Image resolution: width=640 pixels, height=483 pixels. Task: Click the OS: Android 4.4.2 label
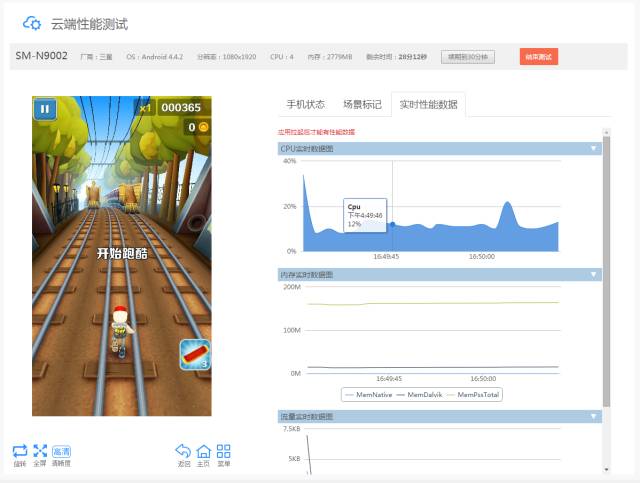155,57
